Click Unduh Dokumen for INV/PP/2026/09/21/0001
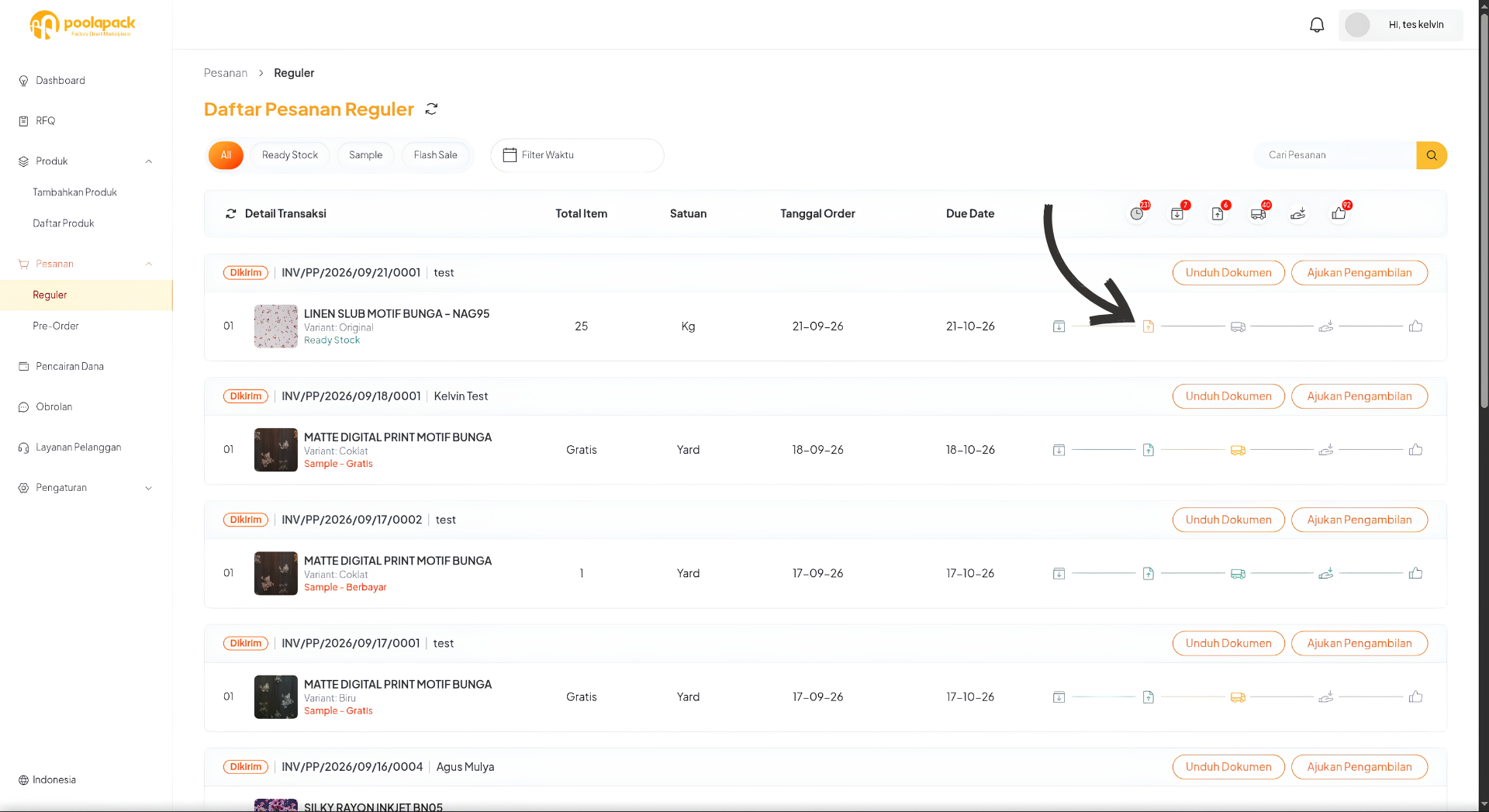Screen dimensions: 1489x812 coord(1228,273)
